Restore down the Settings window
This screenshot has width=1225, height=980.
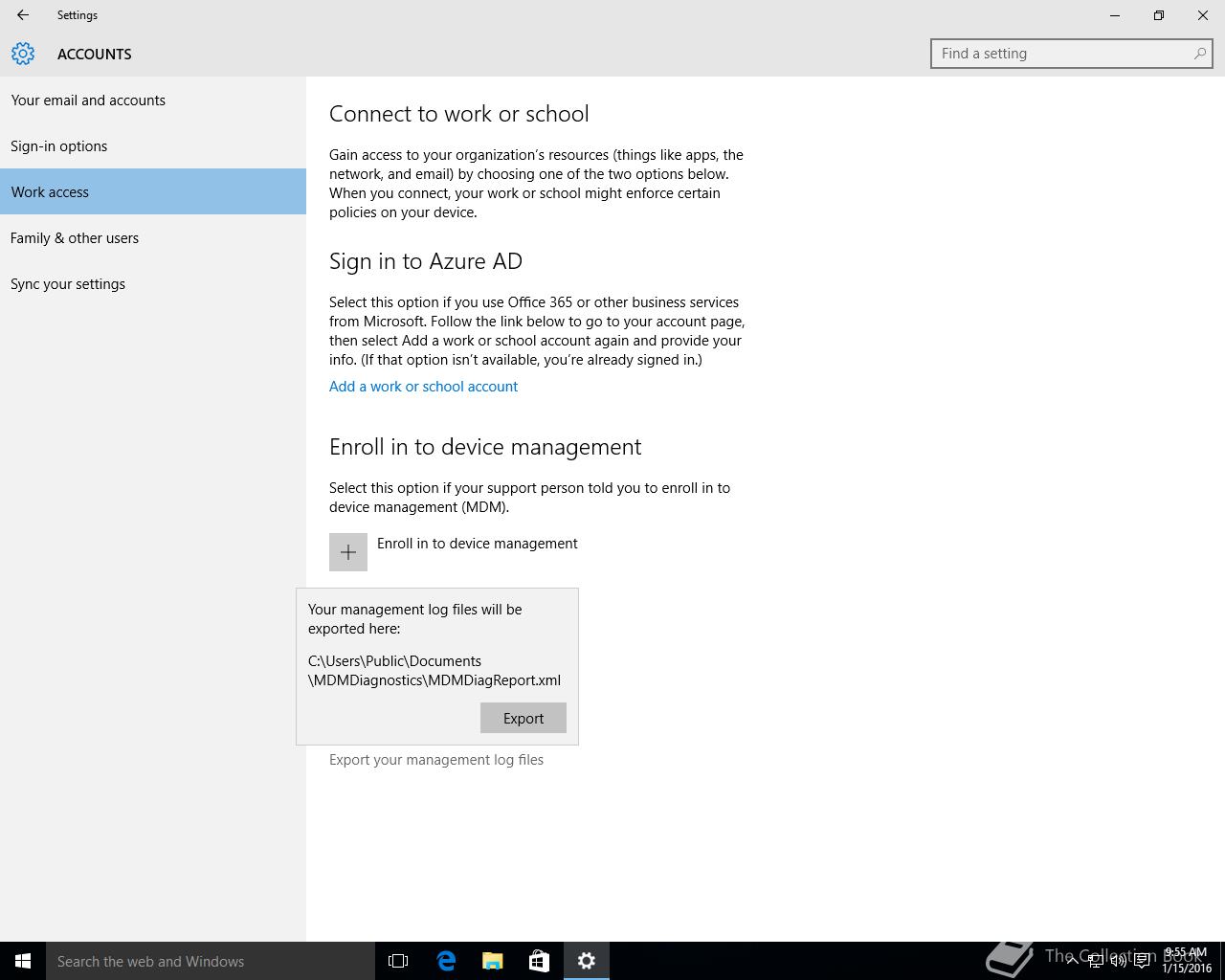1159,15
